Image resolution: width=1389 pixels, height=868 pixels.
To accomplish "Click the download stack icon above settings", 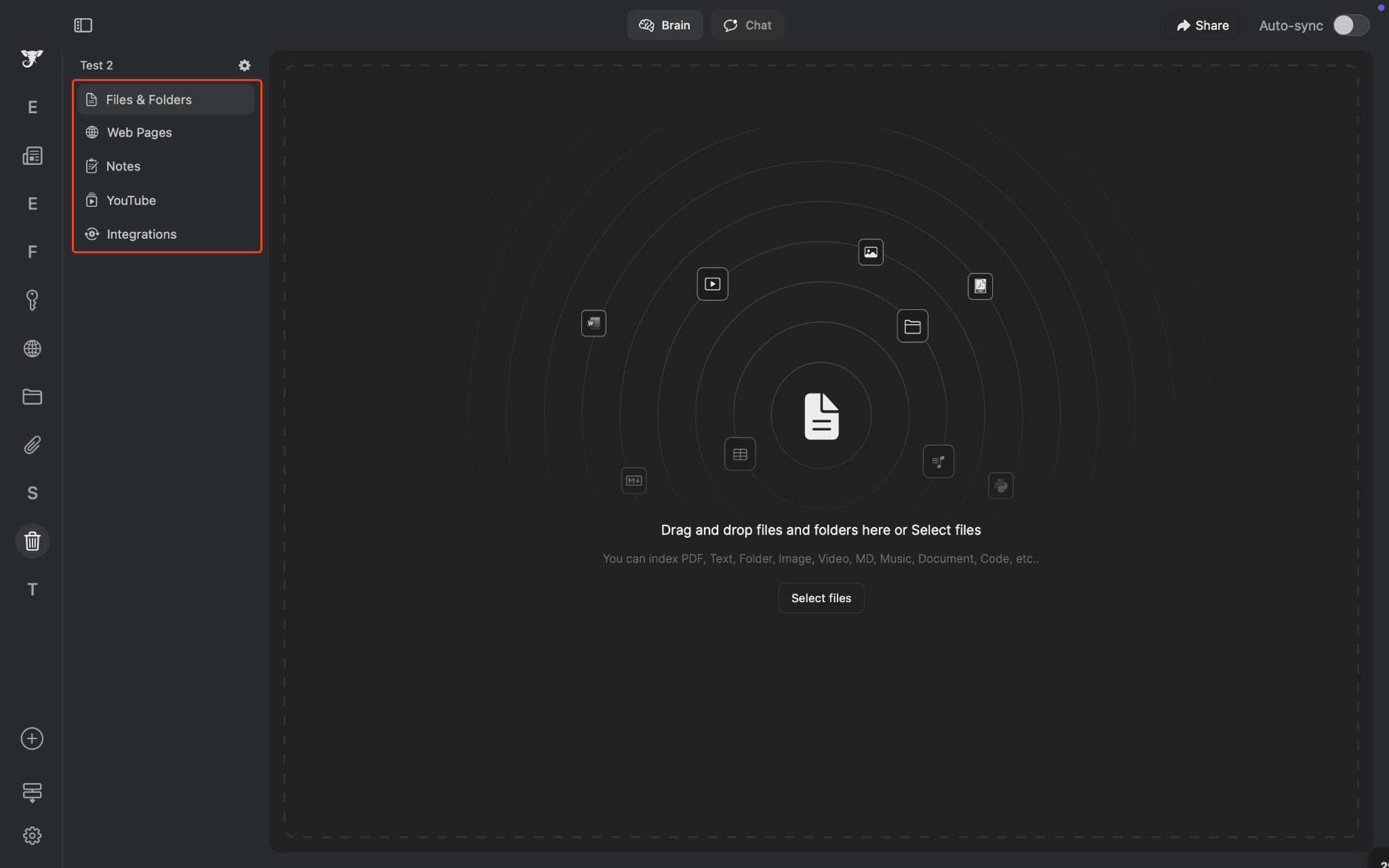I will [32, 791].
